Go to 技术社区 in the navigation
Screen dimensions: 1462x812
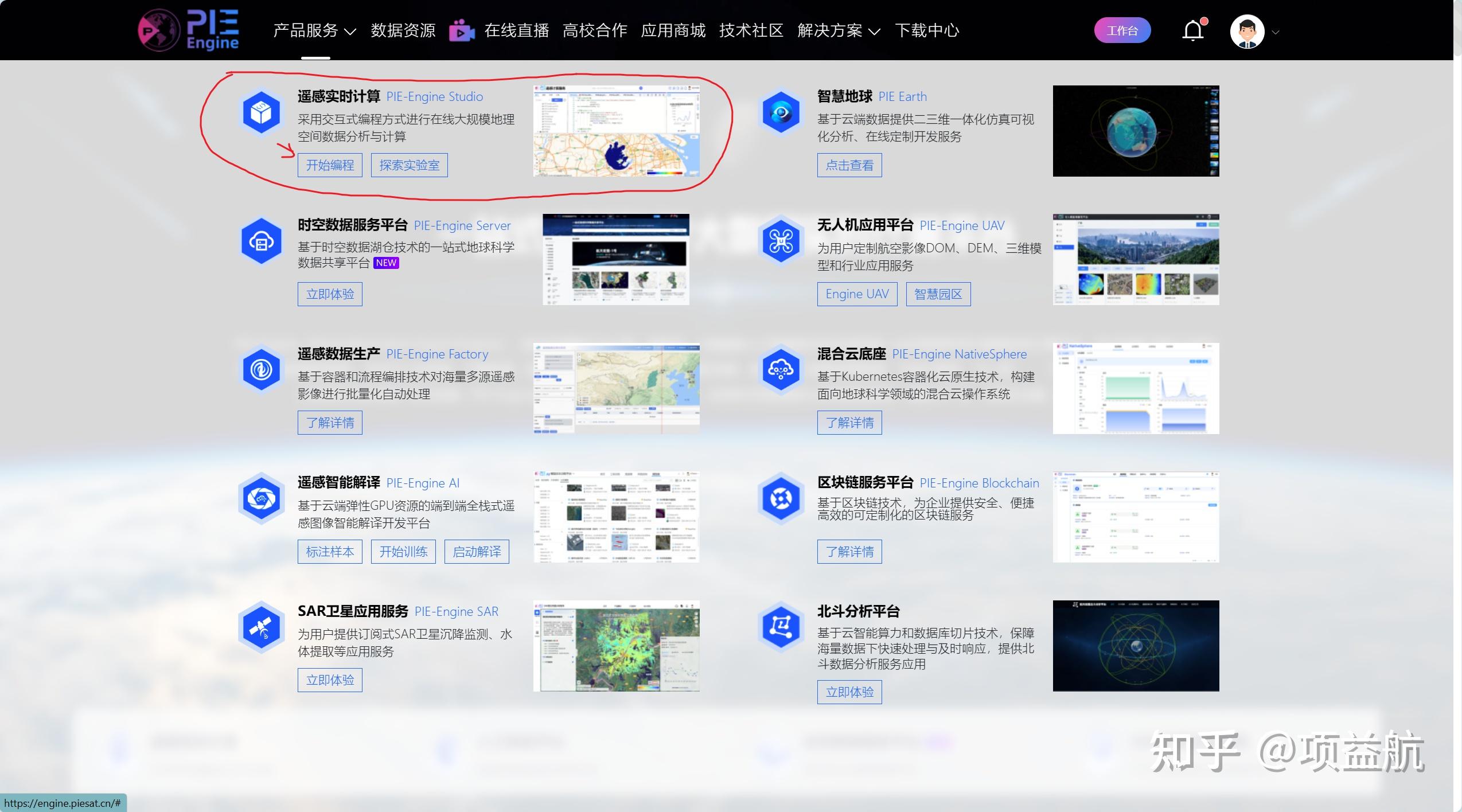point(751,32)
